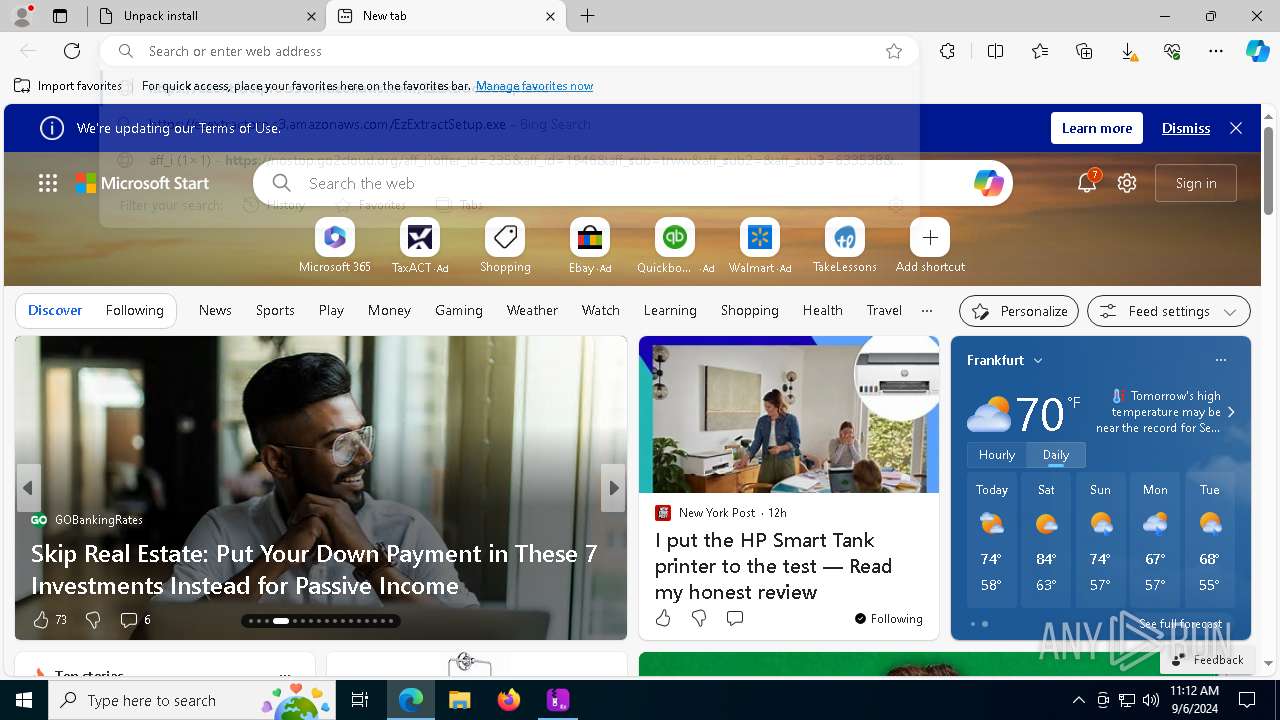Select the Discover feed tab
This screenshot has height=720, width=1280.
55,310
